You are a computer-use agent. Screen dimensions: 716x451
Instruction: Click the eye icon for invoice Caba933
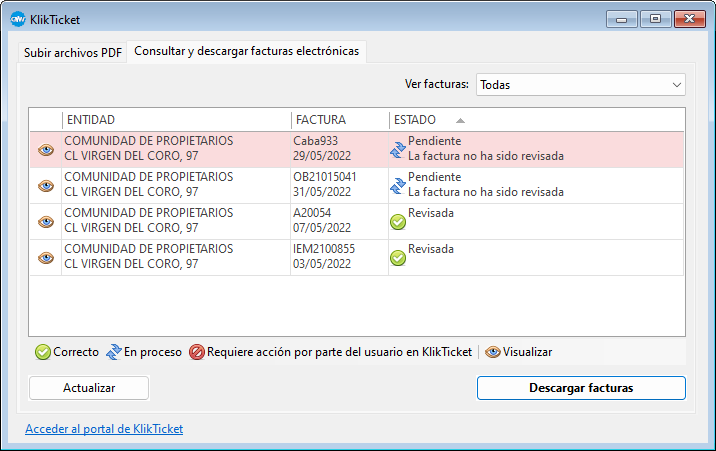click(45, 150)
